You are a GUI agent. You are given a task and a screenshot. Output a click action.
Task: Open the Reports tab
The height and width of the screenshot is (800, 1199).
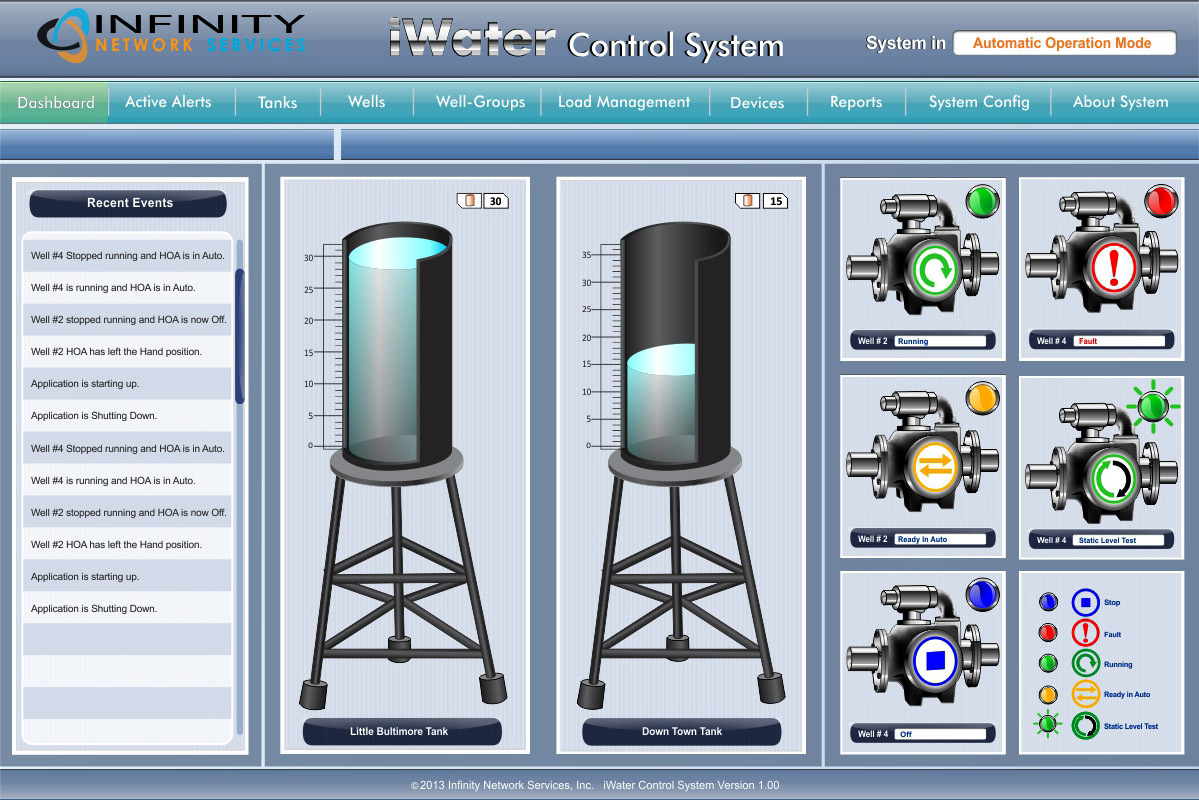coord(856,102)
